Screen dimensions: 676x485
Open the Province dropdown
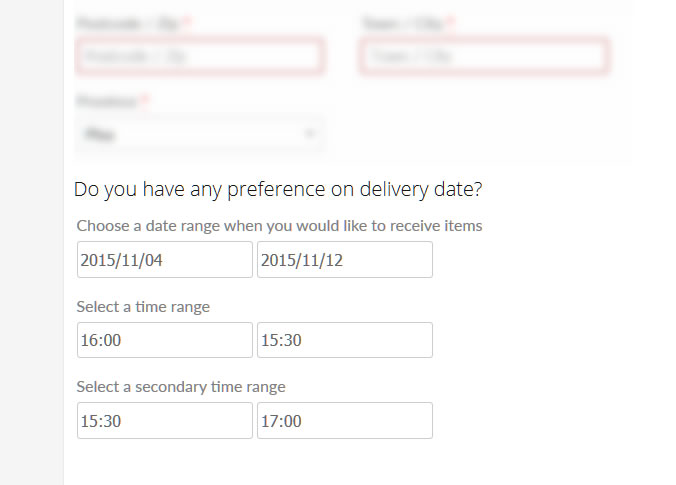point(199,133)
